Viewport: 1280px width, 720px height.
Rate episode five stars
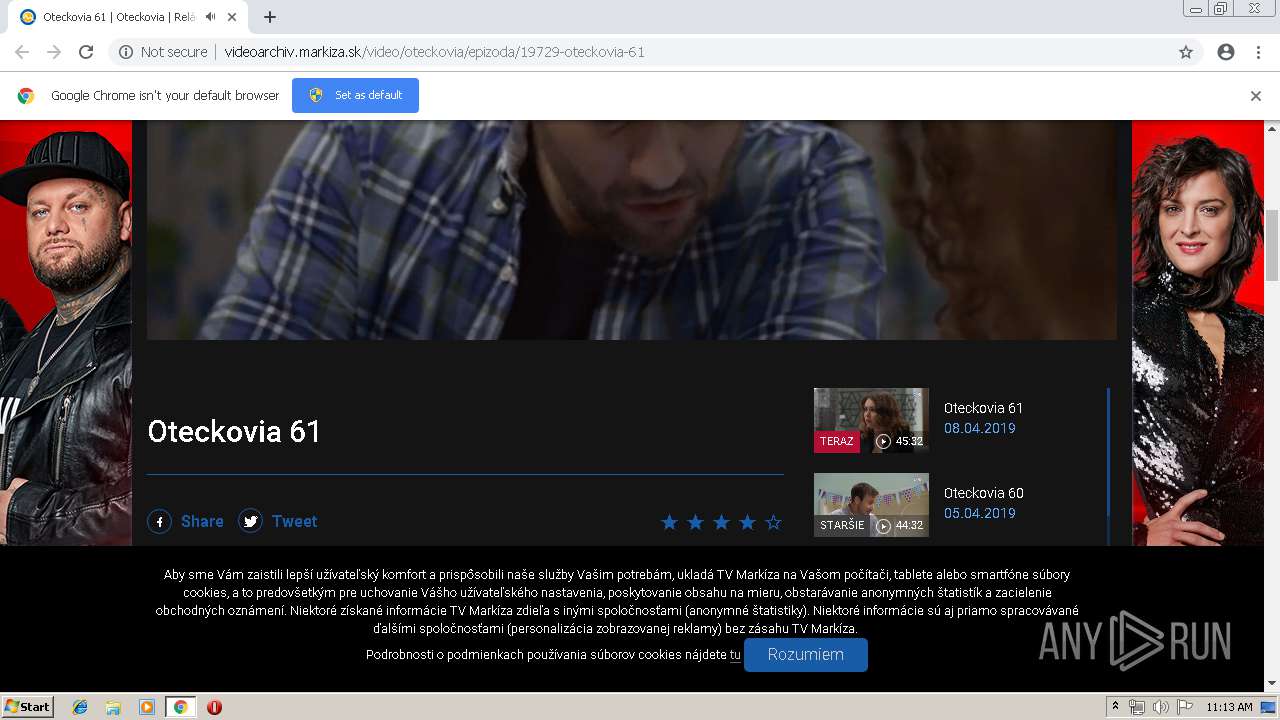click(773, 522)
